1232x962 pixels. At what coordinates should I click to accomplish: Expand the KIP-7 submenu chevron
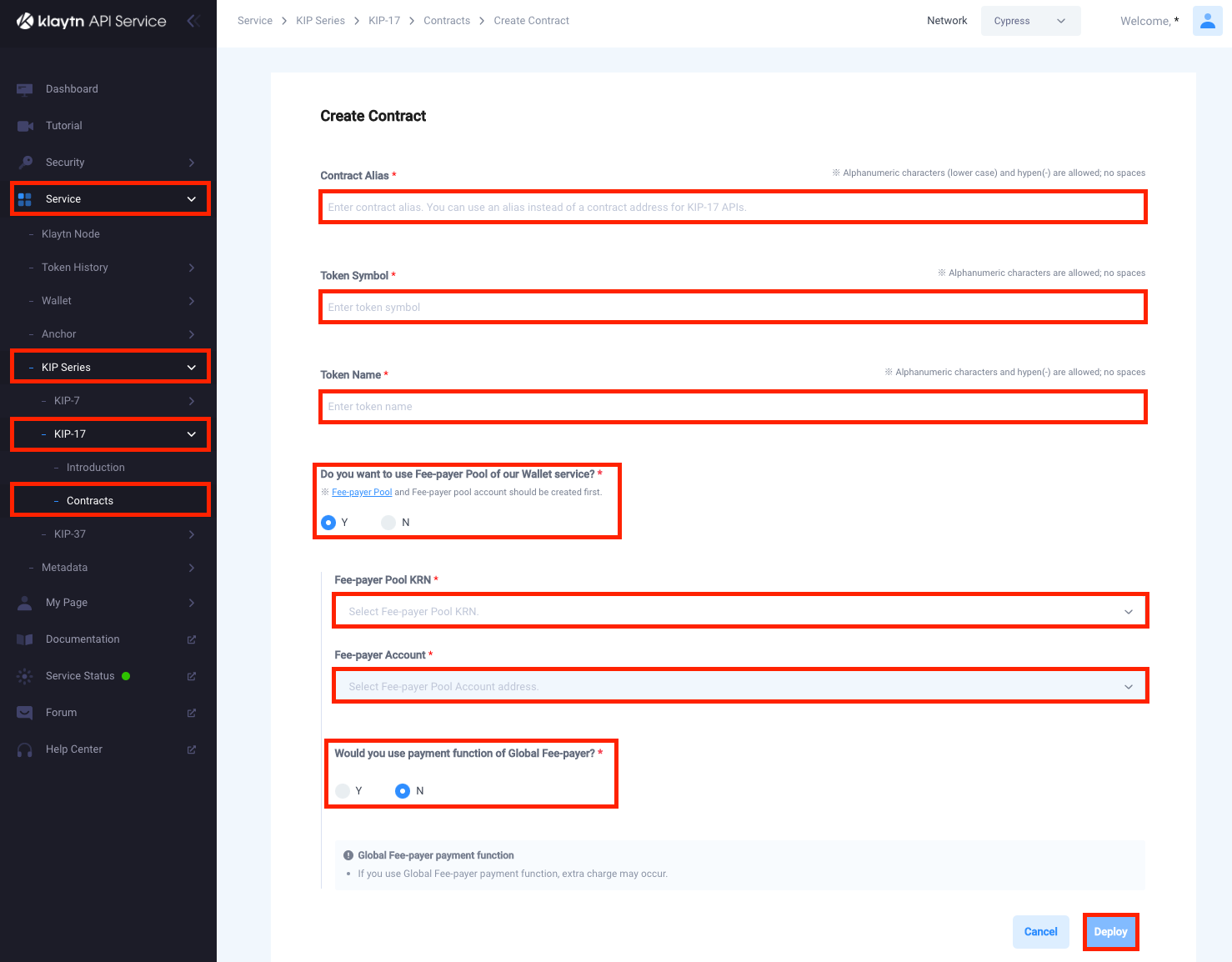coord(192,401)
